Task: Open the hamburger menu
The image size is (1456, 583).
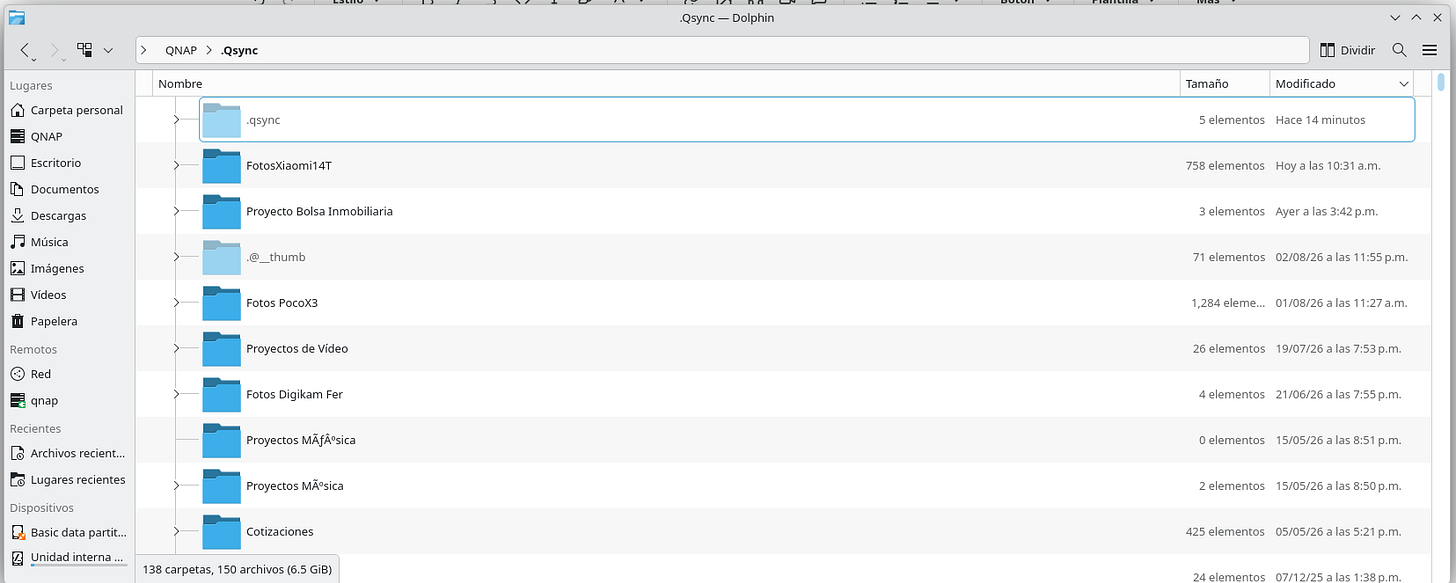Action: point(1429,50)
